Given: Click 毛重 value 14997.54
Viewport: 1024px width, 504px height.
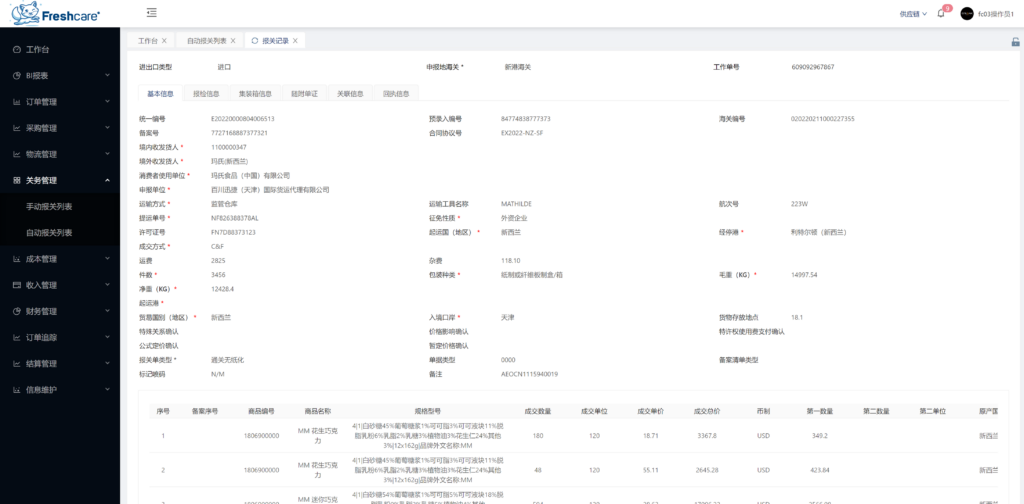Looking at the screenshot, I should point(804,275).
